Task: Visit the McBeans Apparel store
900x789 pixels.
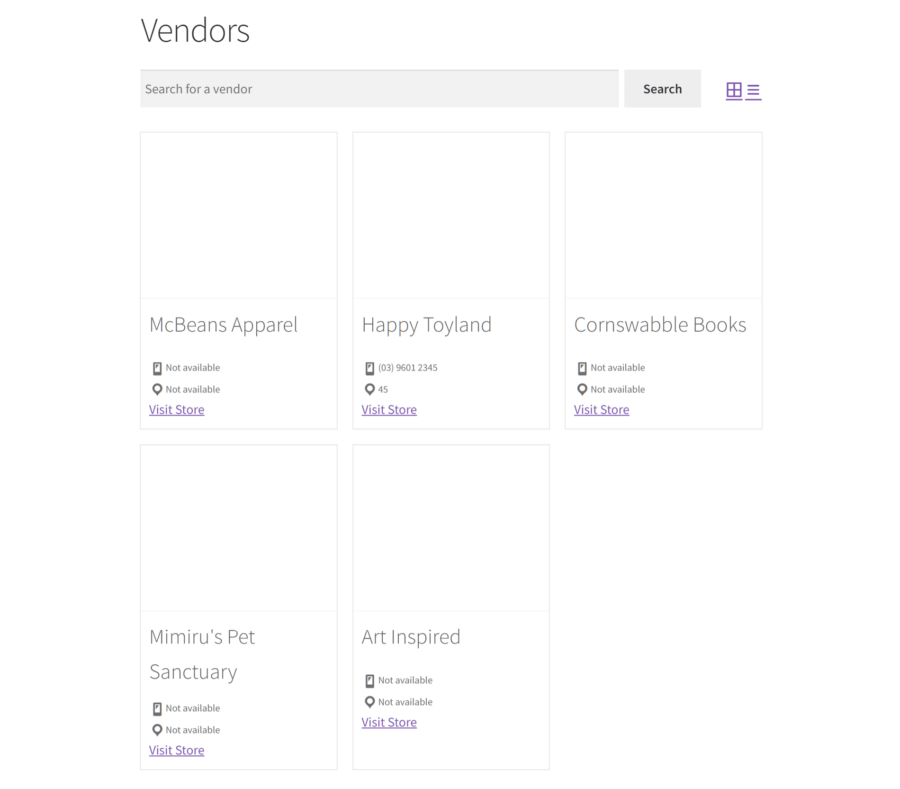Action: point(176,409)
